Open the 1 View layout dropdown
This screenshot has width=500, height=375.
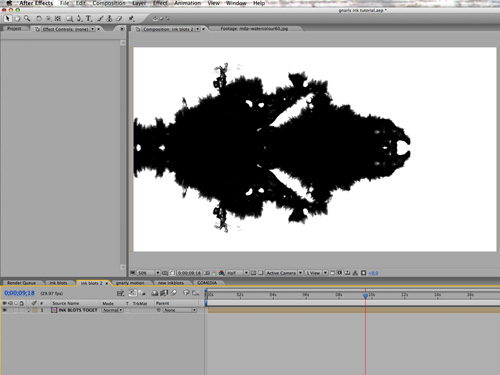click(316, 273)
